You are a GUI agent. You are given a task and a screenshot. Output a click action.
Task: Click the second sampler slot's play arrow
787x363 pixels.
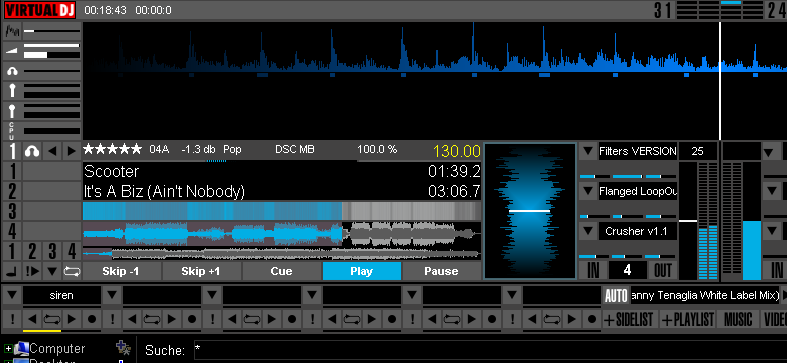click(x=172, y=319)
